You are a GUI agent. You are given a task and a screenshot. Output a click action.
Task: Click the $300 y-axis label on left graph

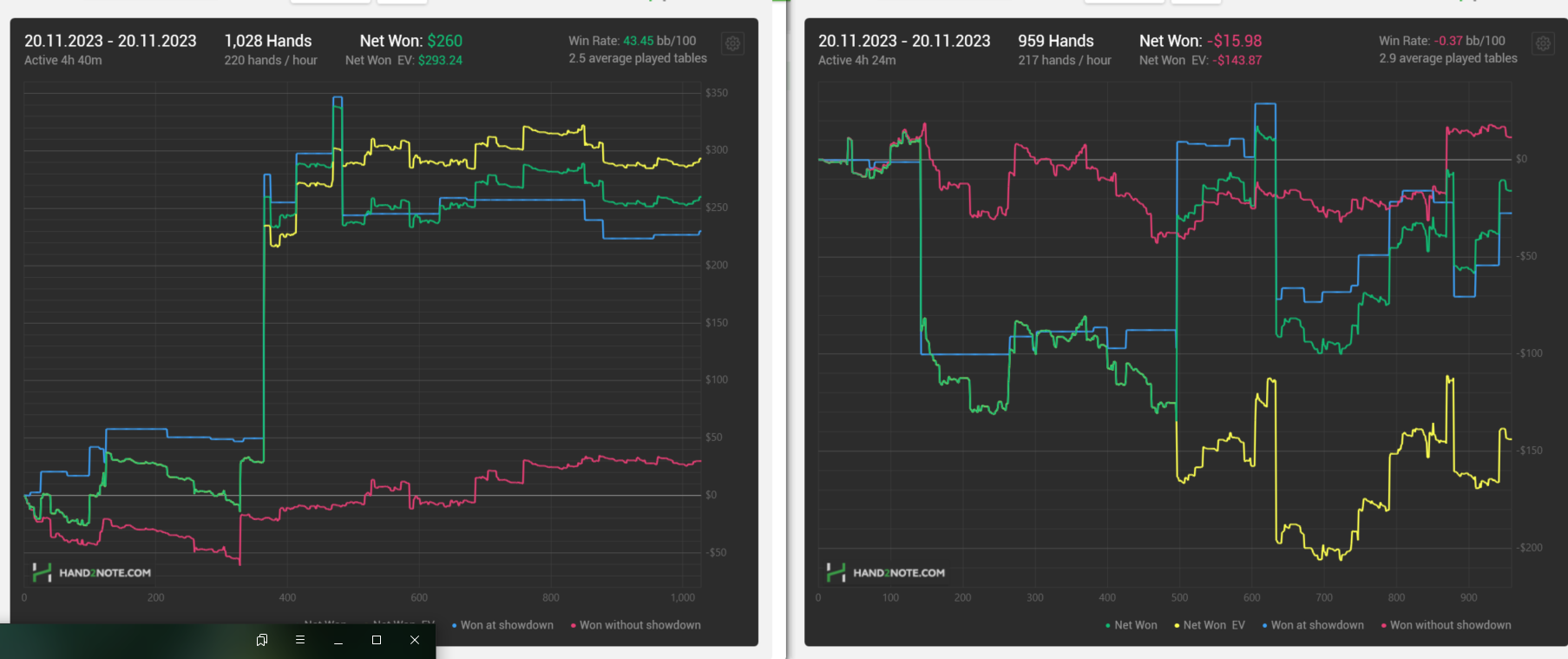click(x=717, y=150)
